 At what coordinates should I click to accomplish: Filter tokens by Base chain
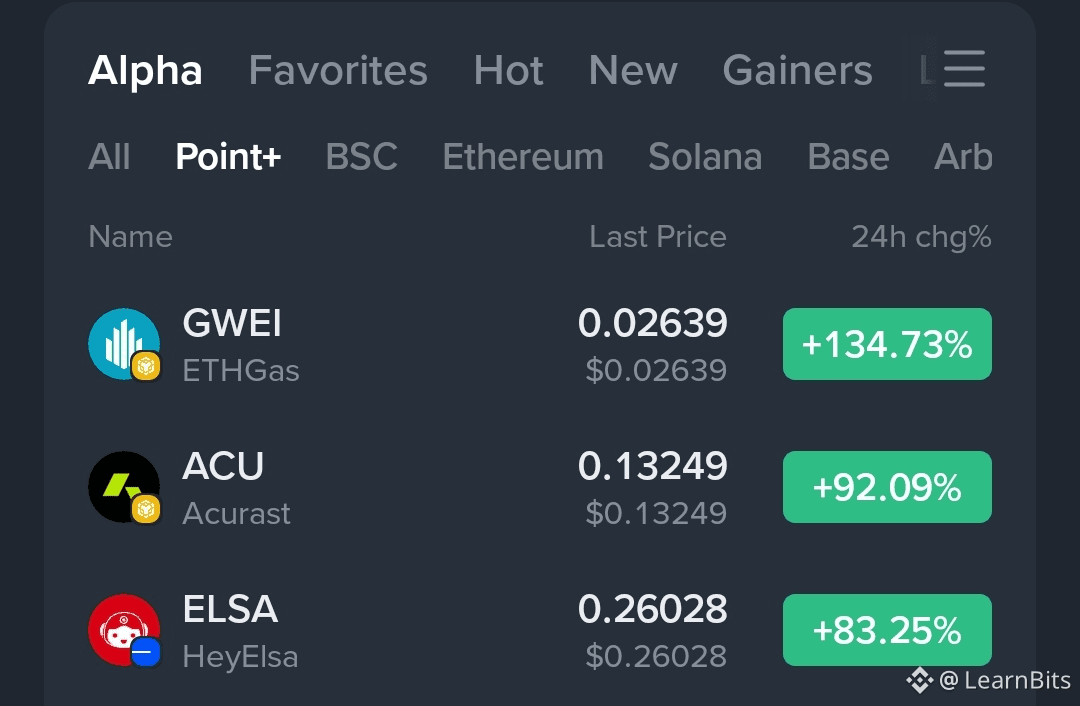click(848, 157)
